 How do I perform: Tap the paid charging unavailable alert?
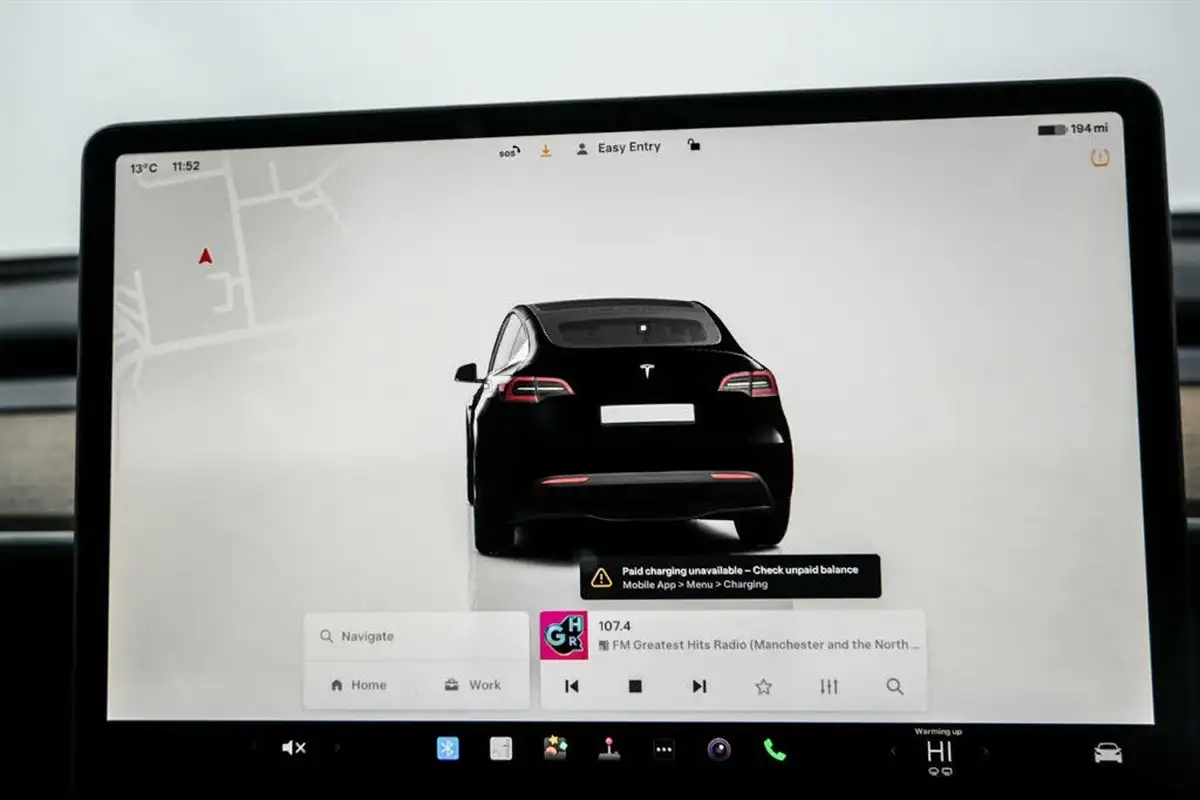[730, 577]
